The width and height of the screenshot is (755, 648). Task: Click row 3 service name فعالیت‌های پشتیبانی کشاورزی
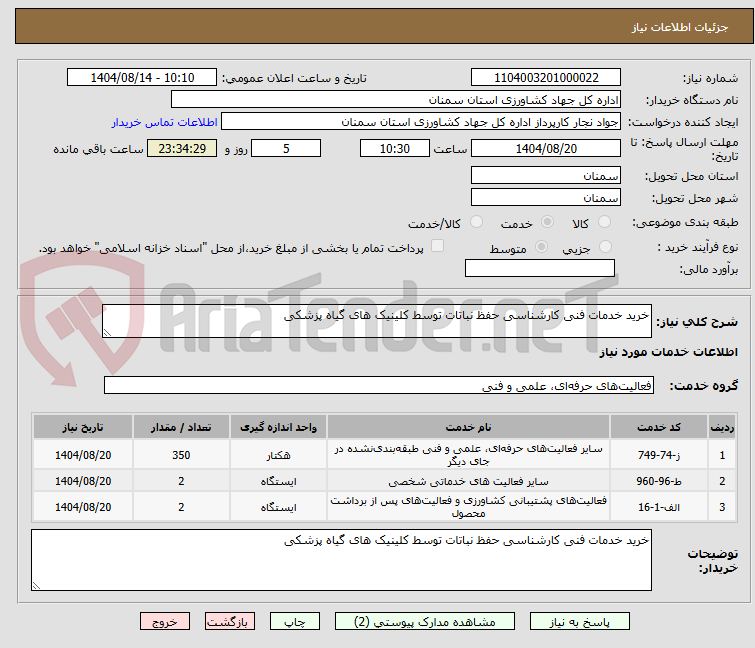tap(469, 507)
